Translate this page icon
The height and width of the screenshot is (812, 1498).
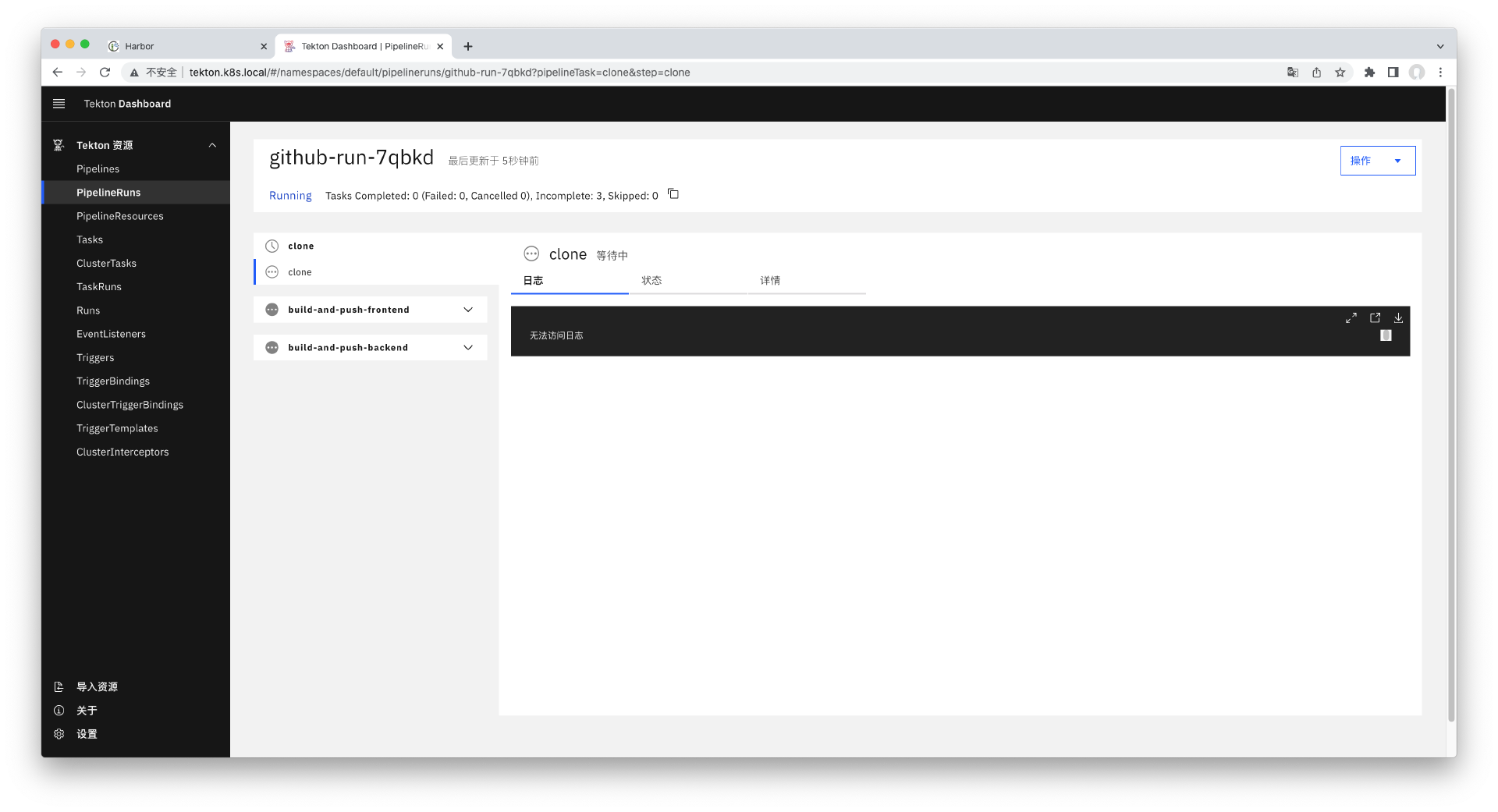pyautogui.click(x=1293, y=73)
